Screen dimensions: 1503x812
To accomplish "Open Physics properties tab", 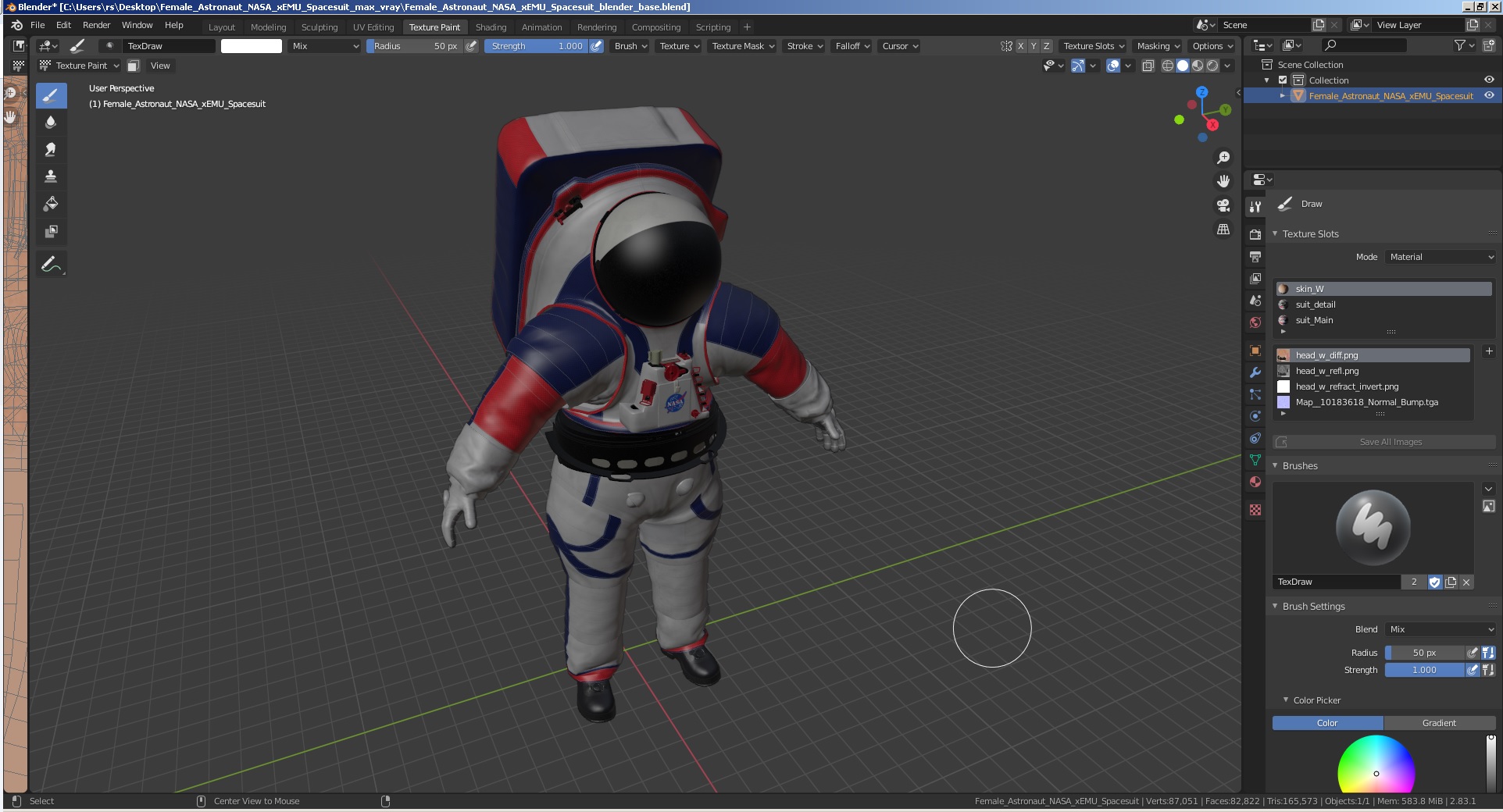I will pos(1255,416).
